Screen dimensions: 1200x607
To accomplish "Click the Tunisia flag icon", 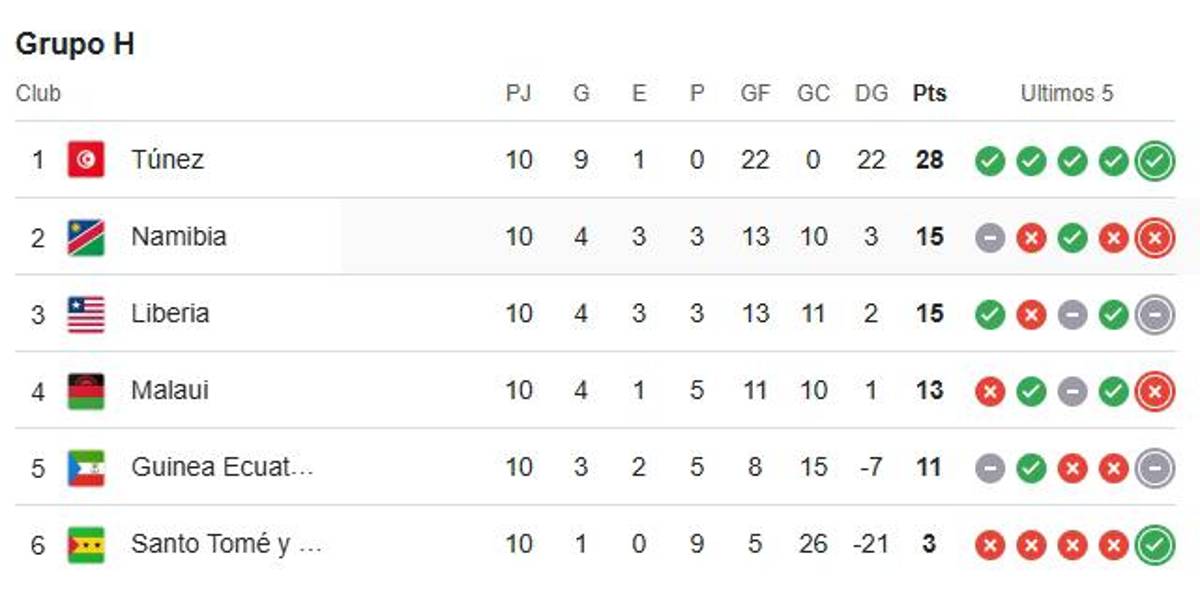I will click(86, 160).
